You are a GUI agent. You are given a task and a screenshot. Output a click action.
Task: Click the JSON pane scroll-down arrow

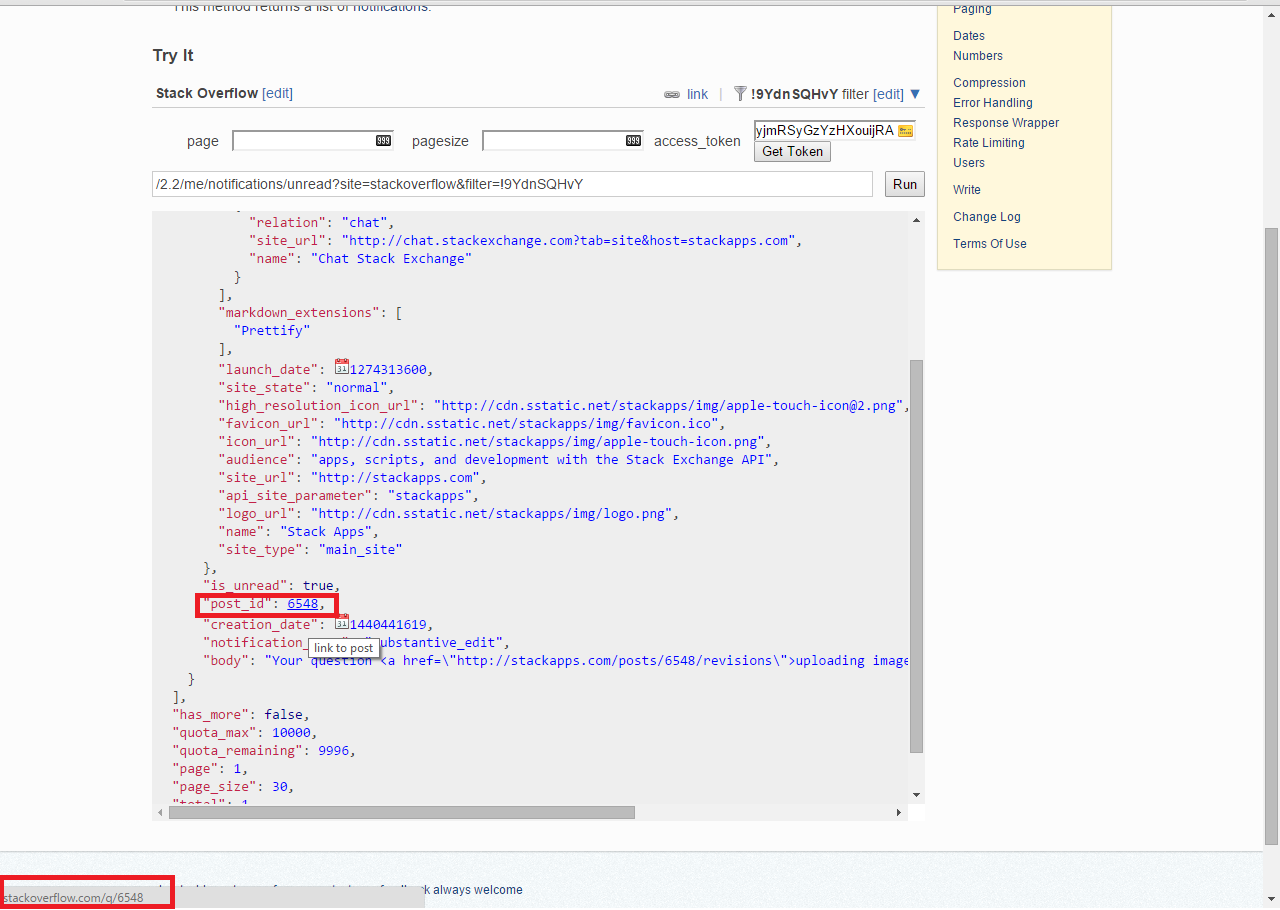tap(916, 795)
